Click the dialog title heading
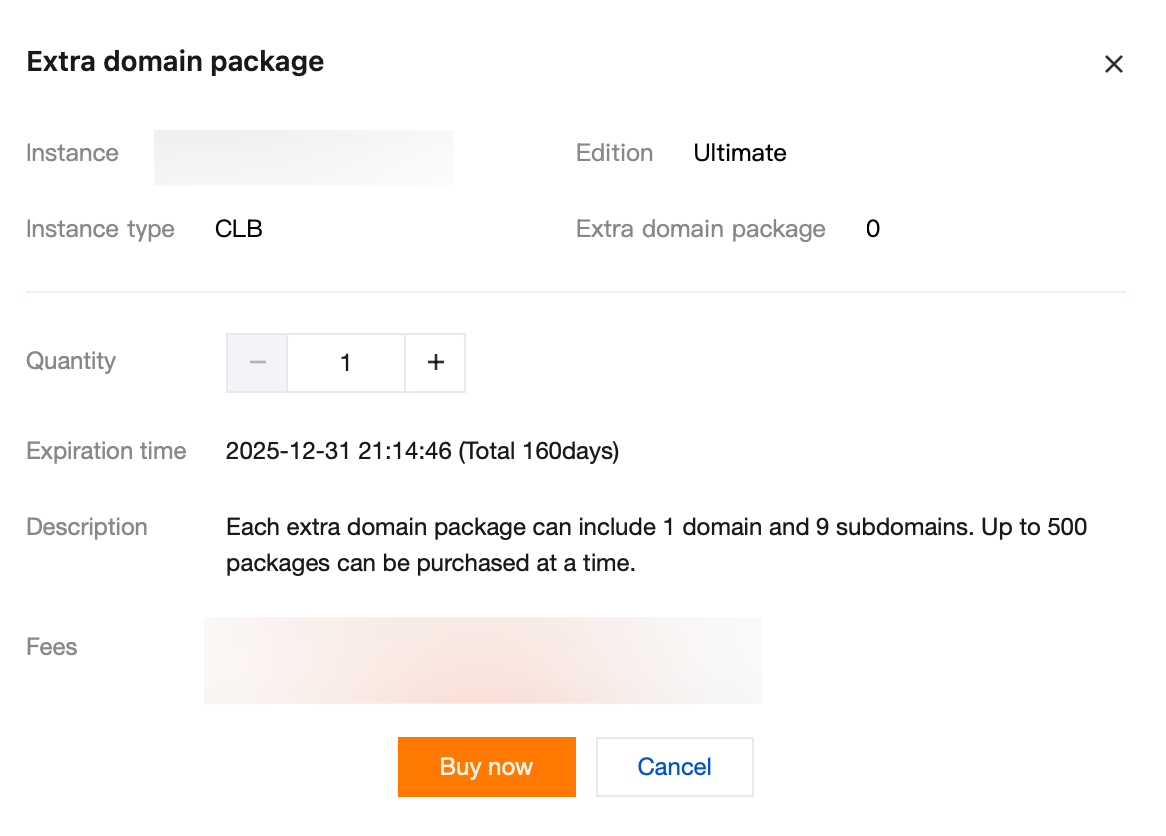Screen dimensions: 1166x836 click(175, 62)
